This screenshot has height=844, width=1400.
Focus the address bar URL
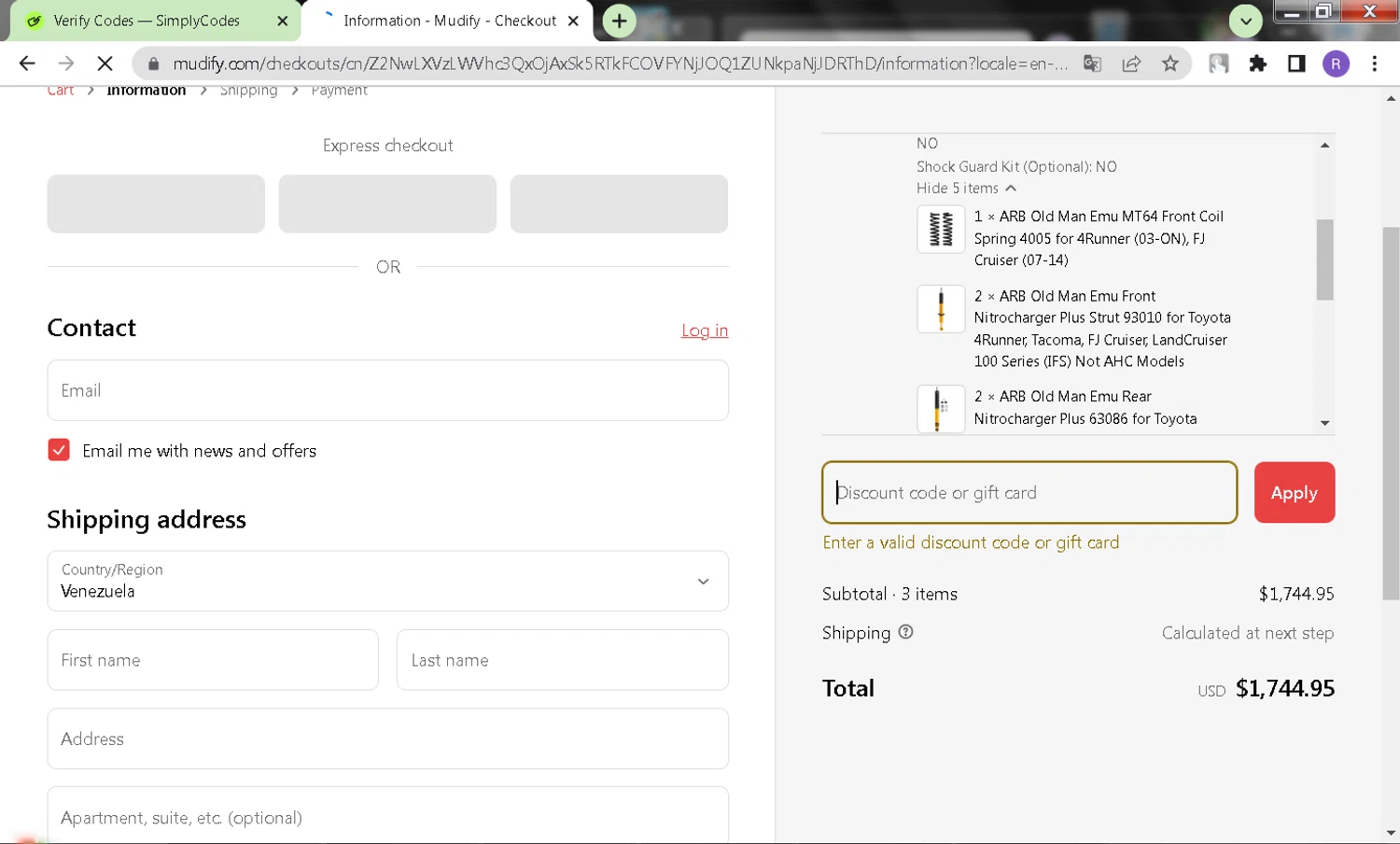620,63
